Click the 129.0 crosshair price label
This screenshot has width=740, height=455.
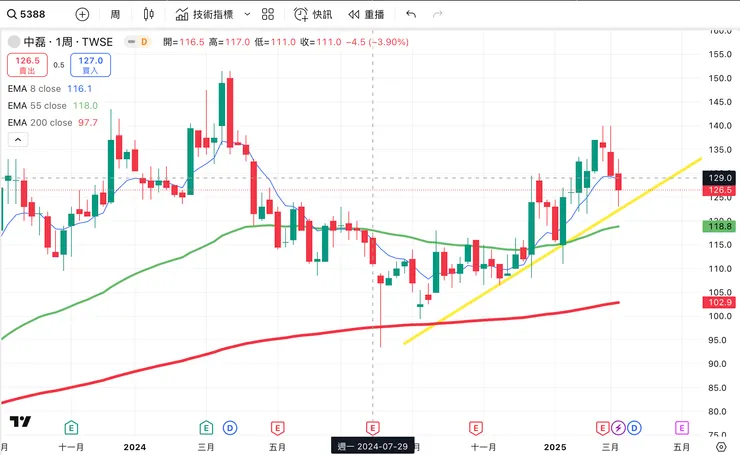(x=720, y=178)
